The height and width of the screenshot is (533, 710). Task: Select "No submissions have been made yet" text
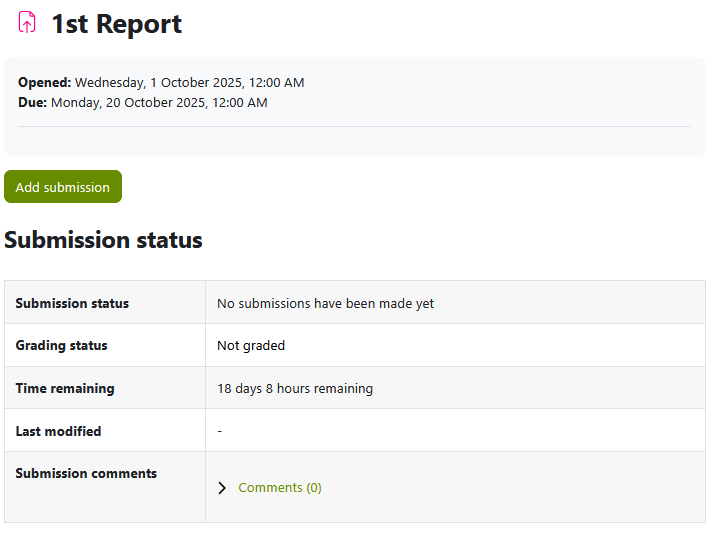[x=325, y=303]
